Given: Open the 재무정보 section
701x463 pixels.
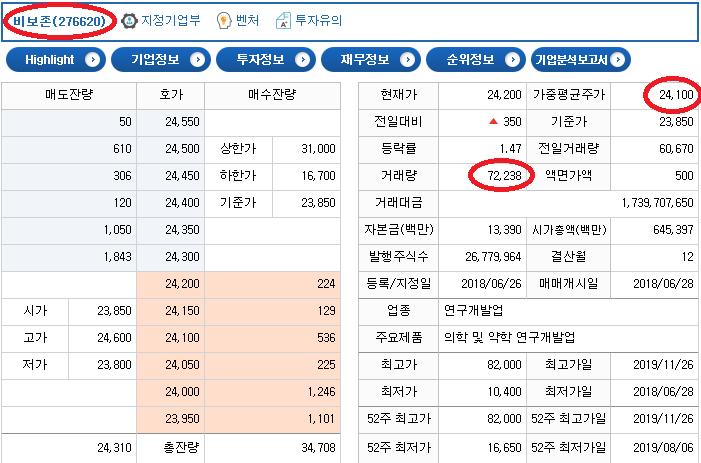Looking at the screenshot, I should [x=371, y=59].
